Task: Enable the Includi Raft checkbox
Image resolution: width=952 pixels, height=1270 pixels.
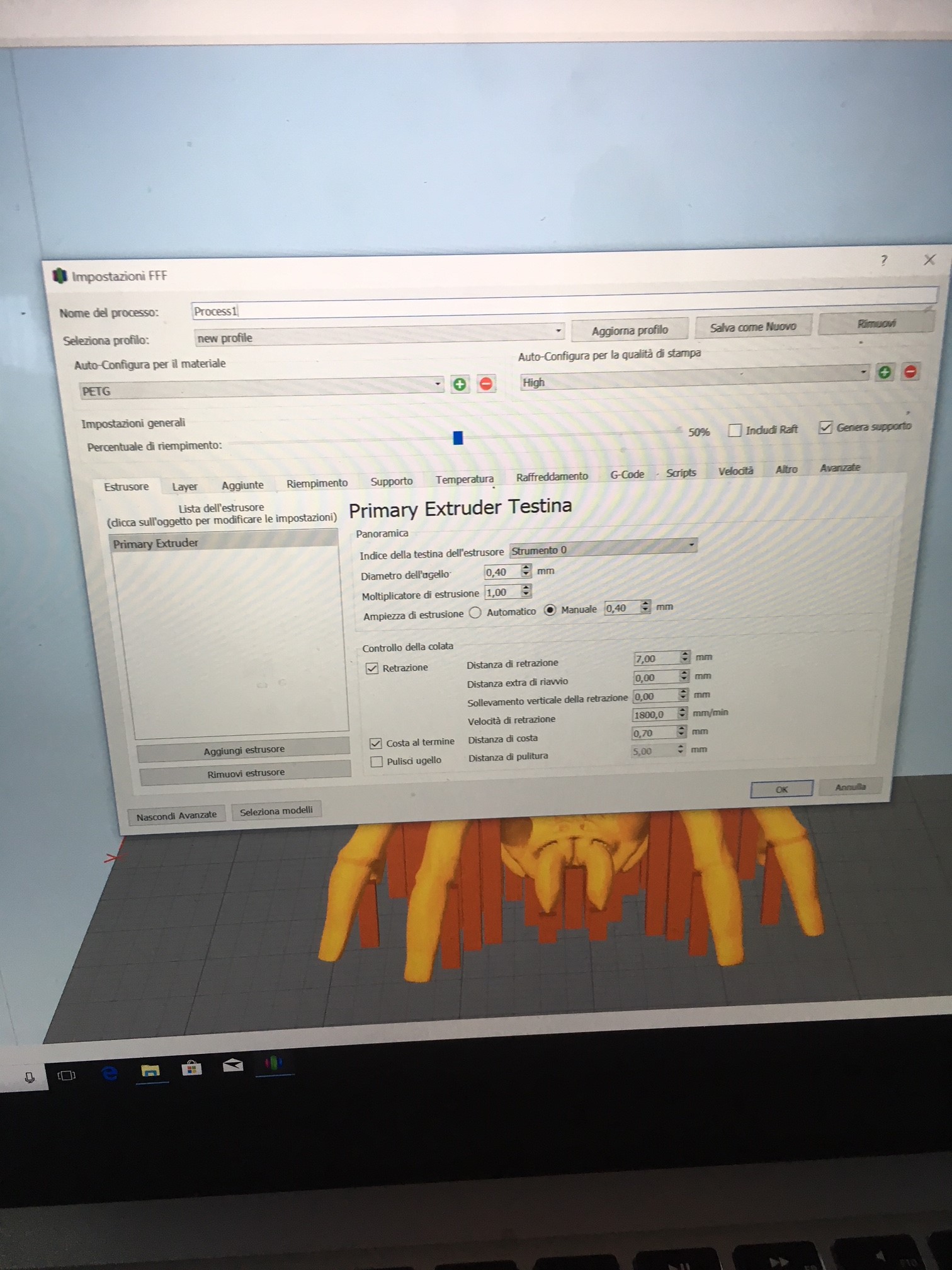Action: [x=734, y=430]
